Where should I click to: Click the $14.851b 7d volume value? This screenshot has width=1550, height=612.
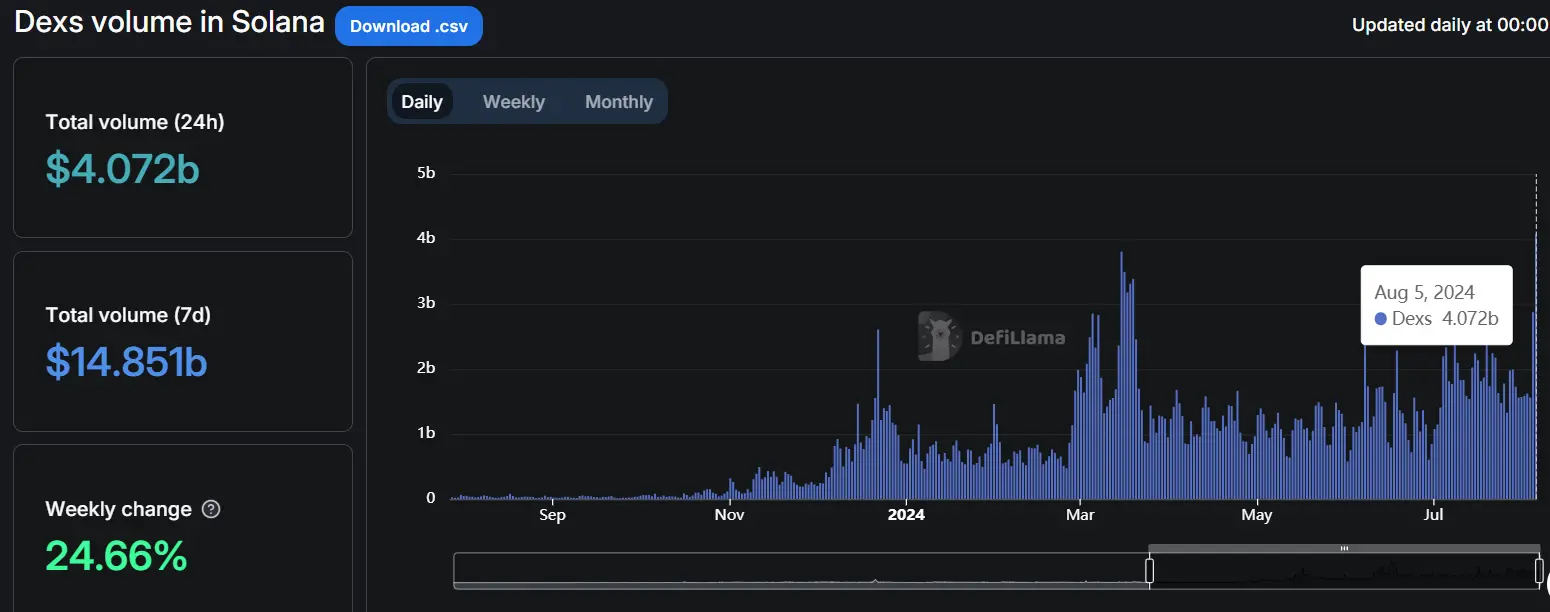[x=126, y=362]
